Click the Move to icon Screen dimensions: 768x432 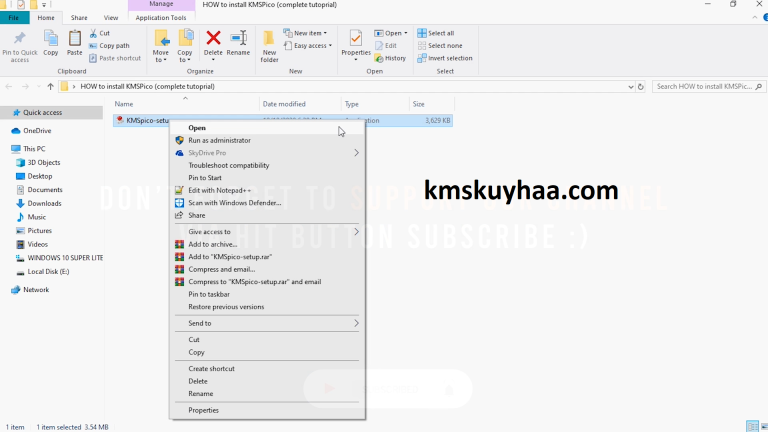tap(161, 38)
